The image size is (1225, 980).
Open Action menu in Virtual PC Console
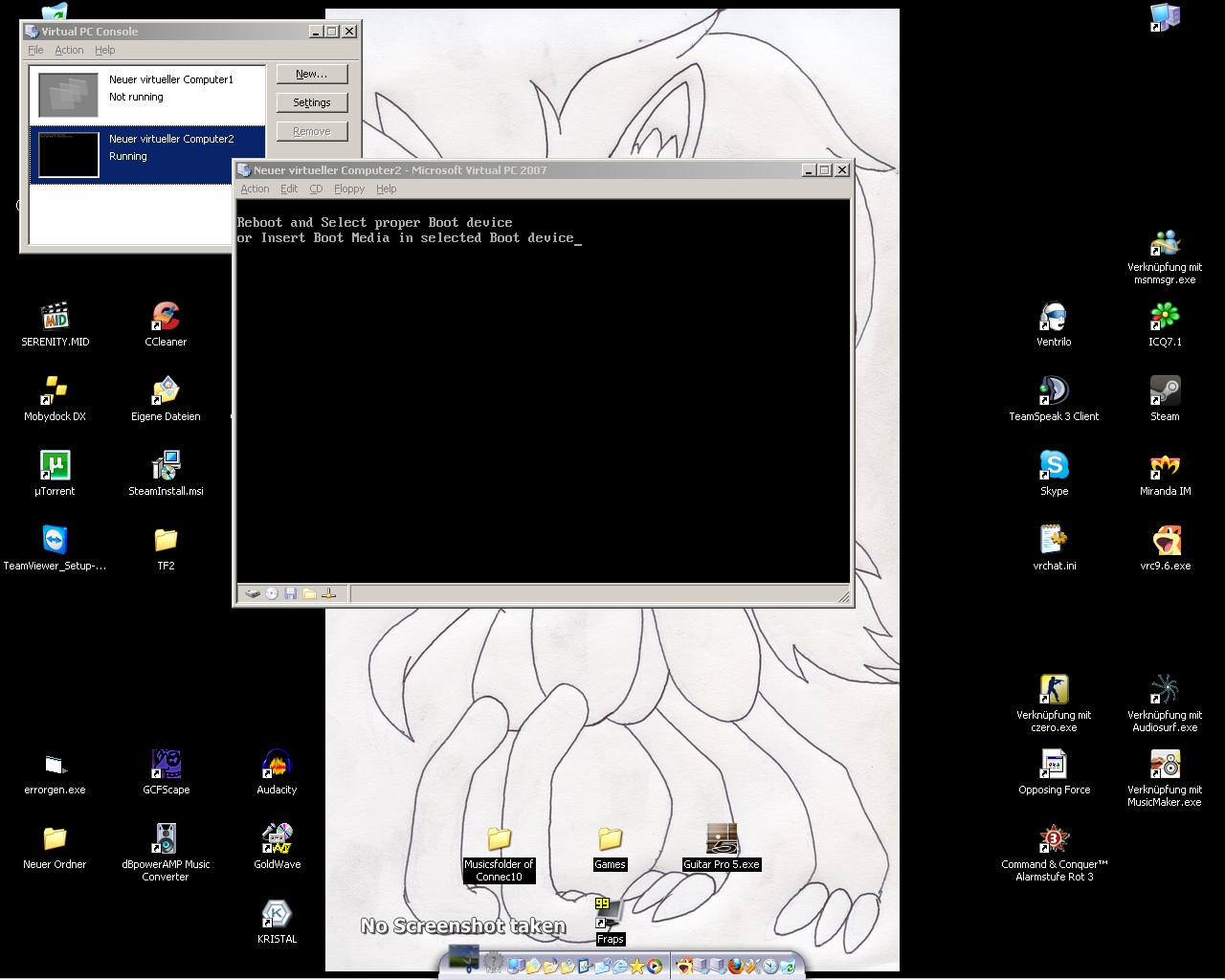tap(69, 50)
